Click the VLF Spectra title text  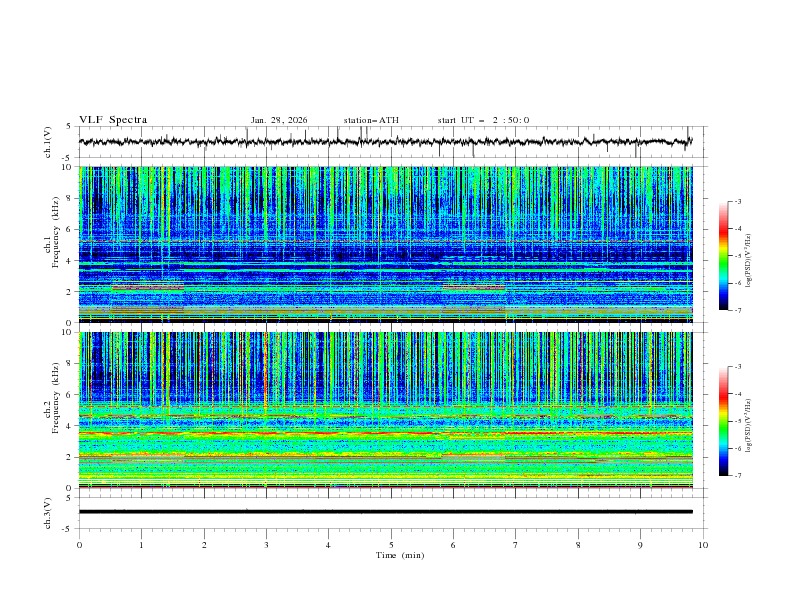(113, 120)
